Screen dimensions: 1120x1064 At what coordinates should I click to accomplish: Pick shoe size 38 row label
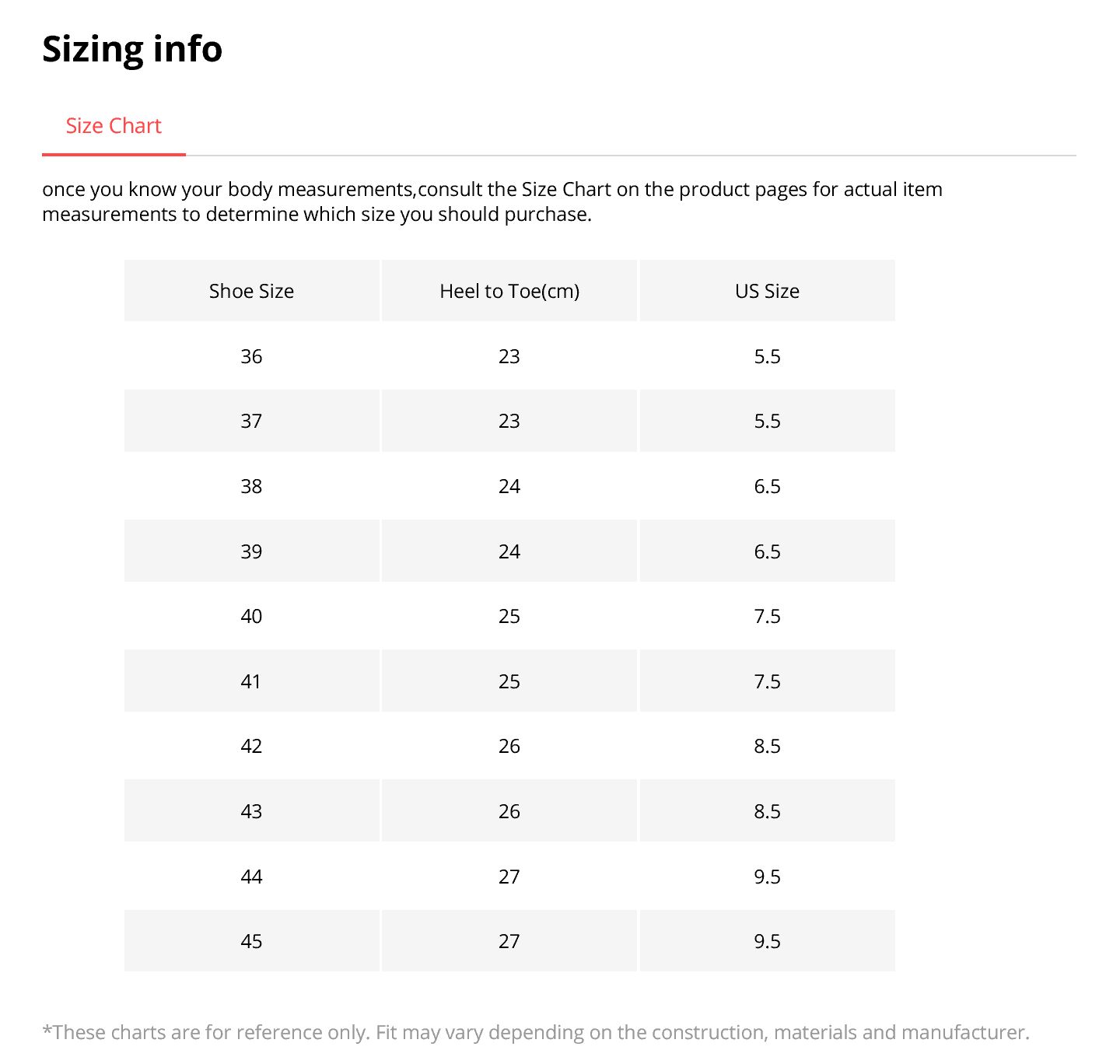coord(251,486)
